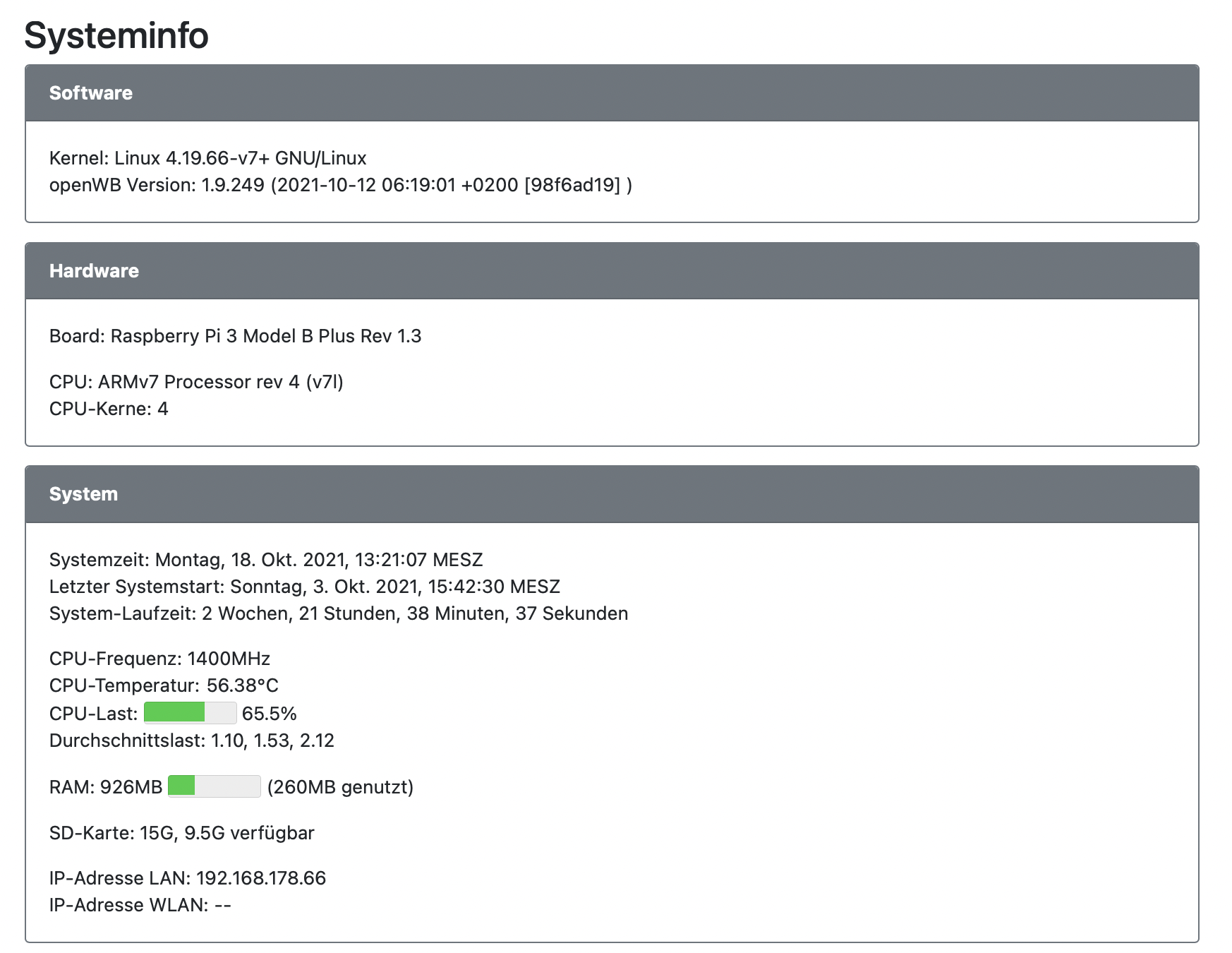Select the Letzter Systemstart line

coord(304,587)
